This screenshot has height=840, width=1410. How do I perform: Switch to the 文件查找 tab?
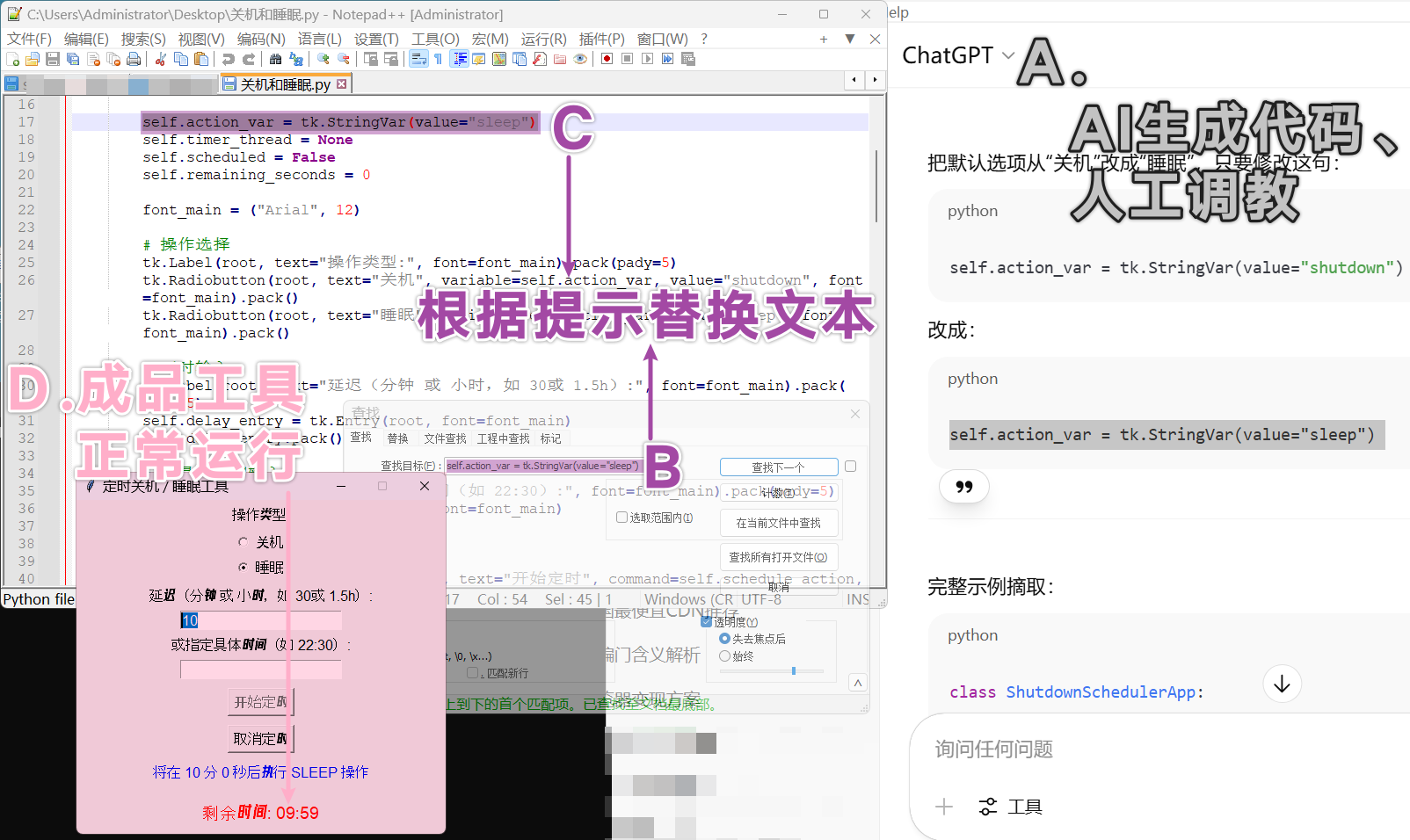coord(445,438)
